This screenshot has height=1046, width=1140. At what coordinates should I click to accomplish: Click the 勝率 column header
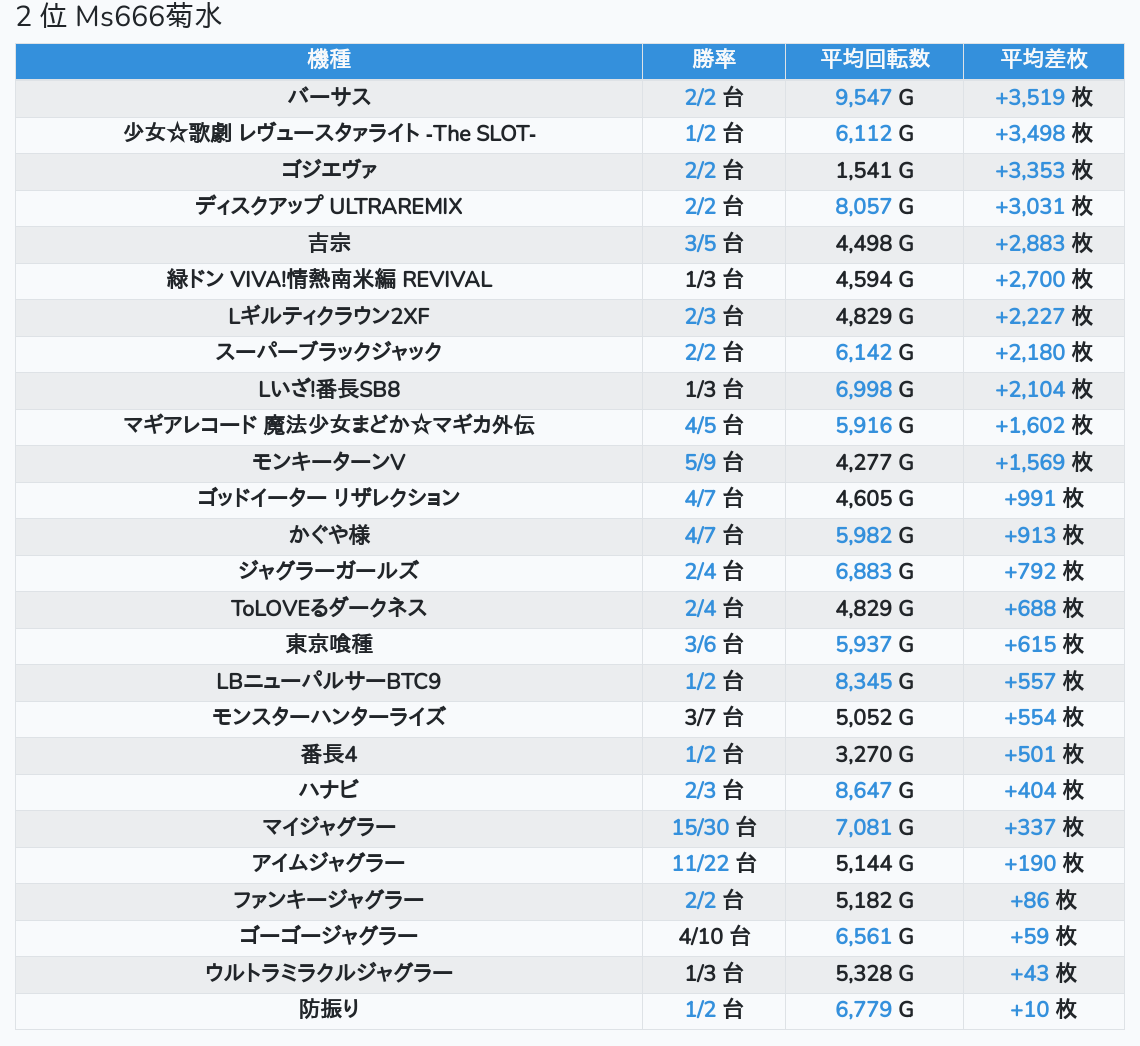click(x=714, y=60)
